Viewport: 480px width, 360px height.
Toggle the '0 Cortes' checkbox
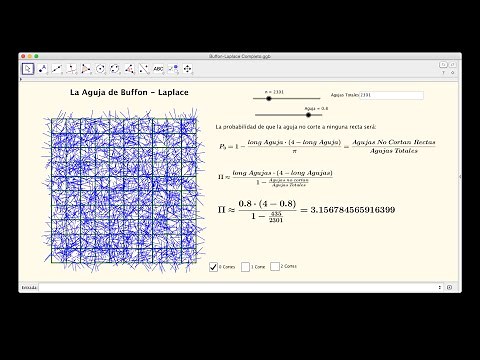(x=213, y=267)
